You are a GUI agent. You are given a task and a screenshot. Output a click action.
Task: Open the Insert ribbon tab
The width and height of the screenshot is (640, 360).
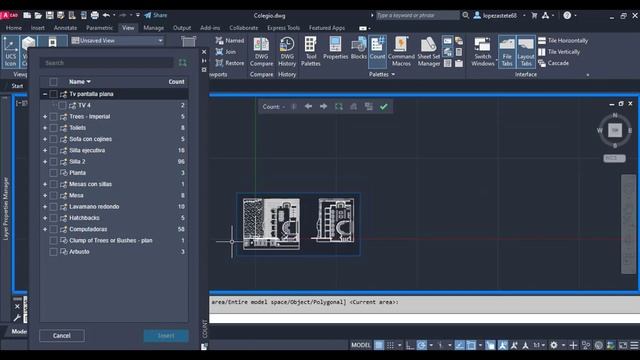[x=38, y=28]
